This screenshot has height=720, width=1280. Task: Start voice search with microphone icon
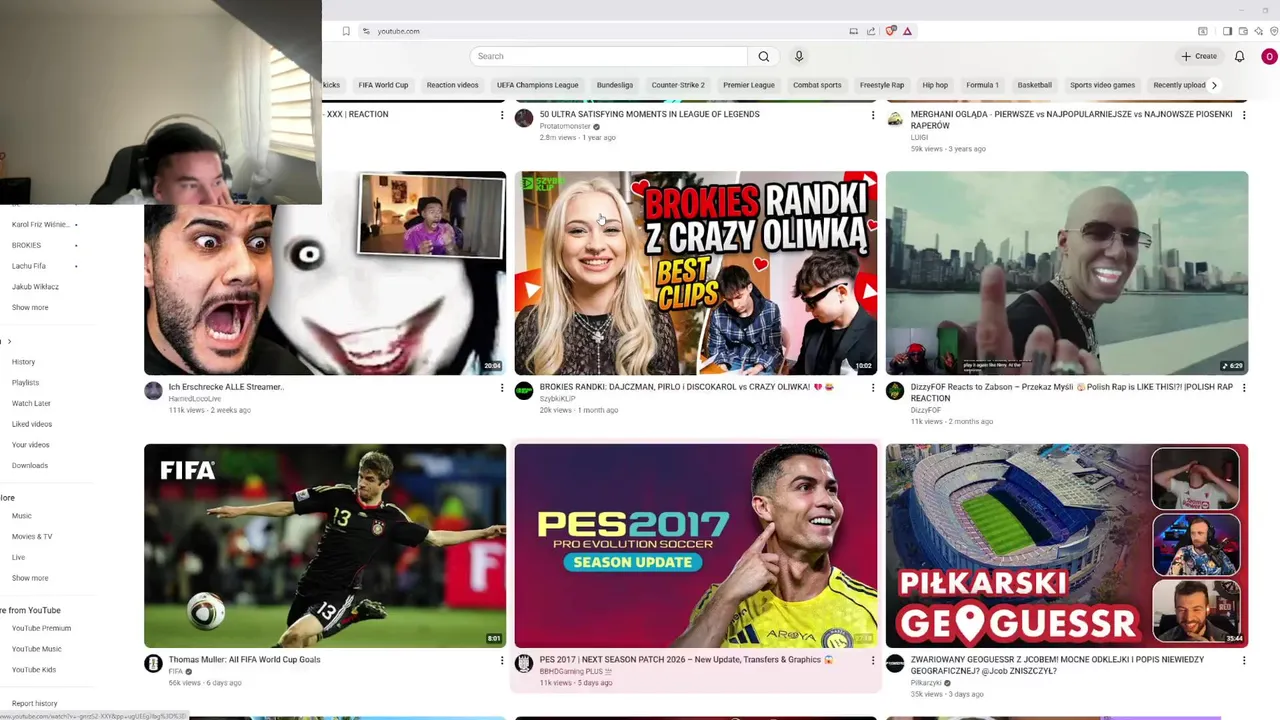point(799,56)
